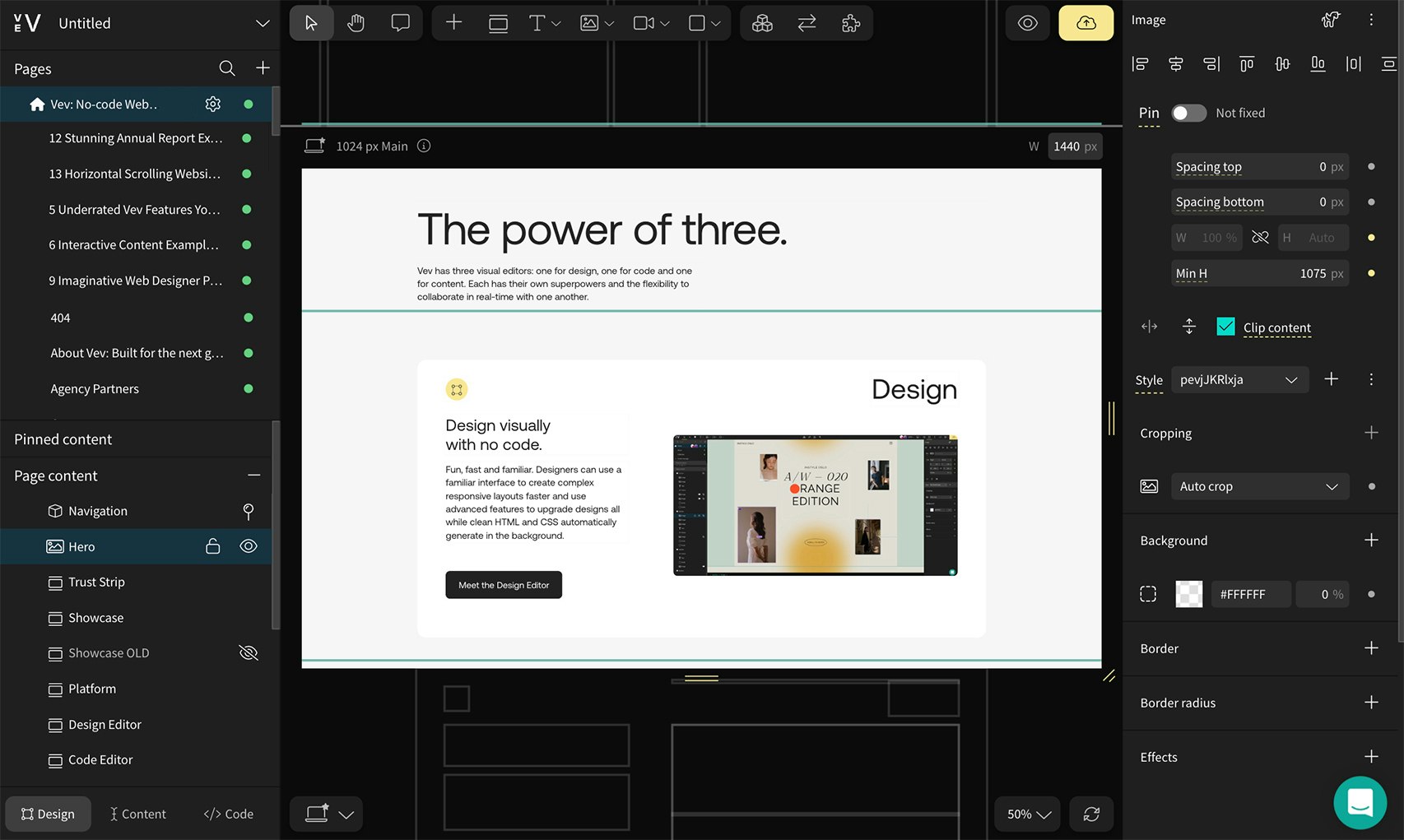This screenshot has height=840, width=1404.
Task: Align top icon in Image panel
Action: point(1247,64)
